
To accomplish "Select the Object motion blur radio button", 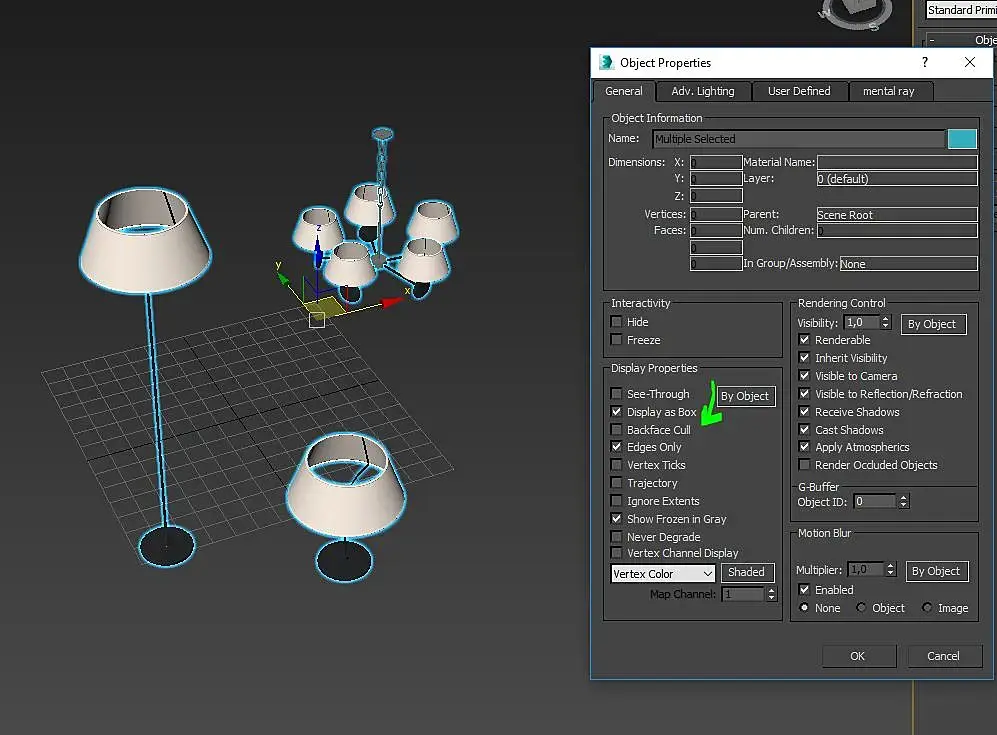I will point(861,608).
